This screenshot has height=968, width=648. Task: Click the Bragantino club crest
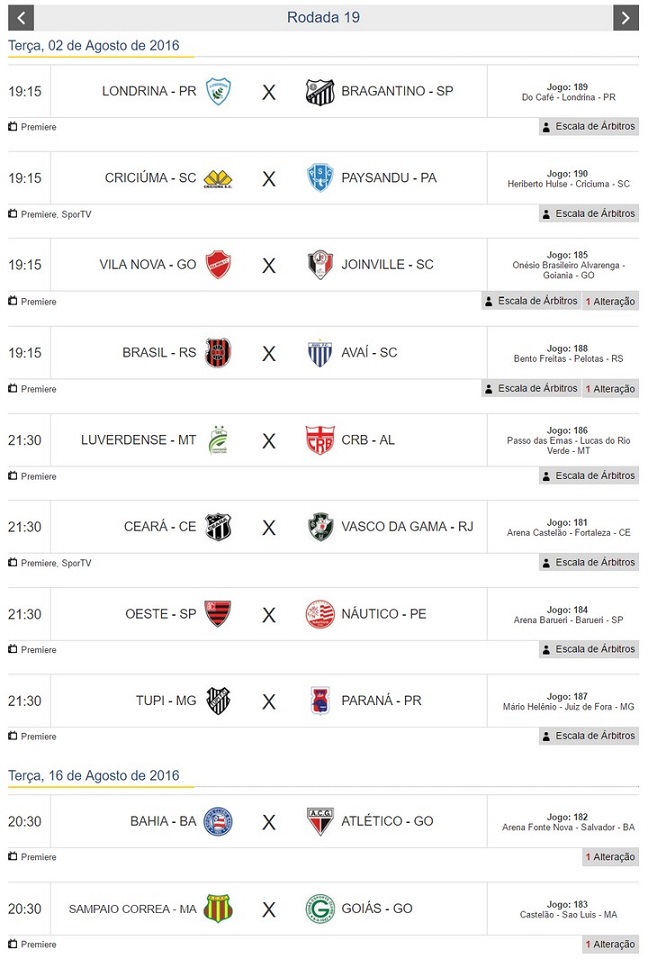(319, 91)
